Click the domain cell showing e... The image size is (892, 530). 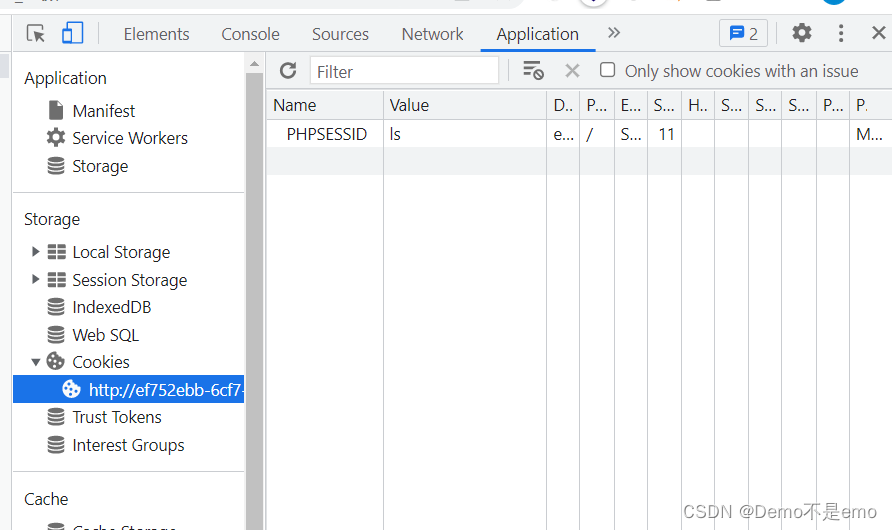pos(563,134)
